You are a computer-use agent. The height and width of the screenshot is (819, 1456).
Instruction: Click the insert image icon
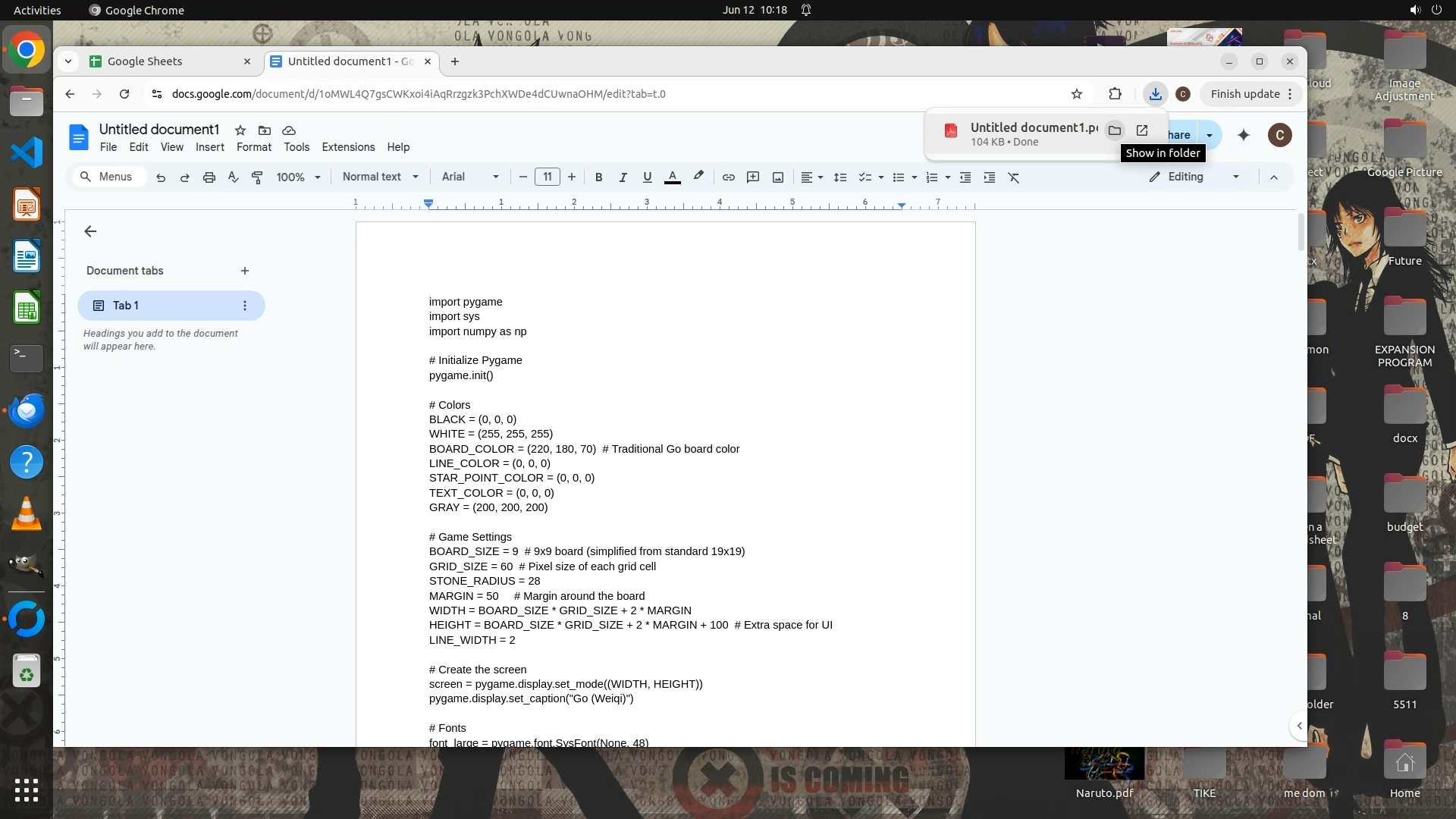pyautogui.click(x=778, y=177)
